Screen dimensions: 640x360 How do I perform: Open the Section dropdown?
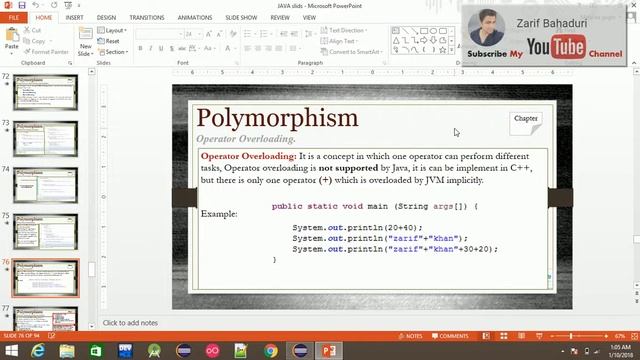tap(113, 52)
